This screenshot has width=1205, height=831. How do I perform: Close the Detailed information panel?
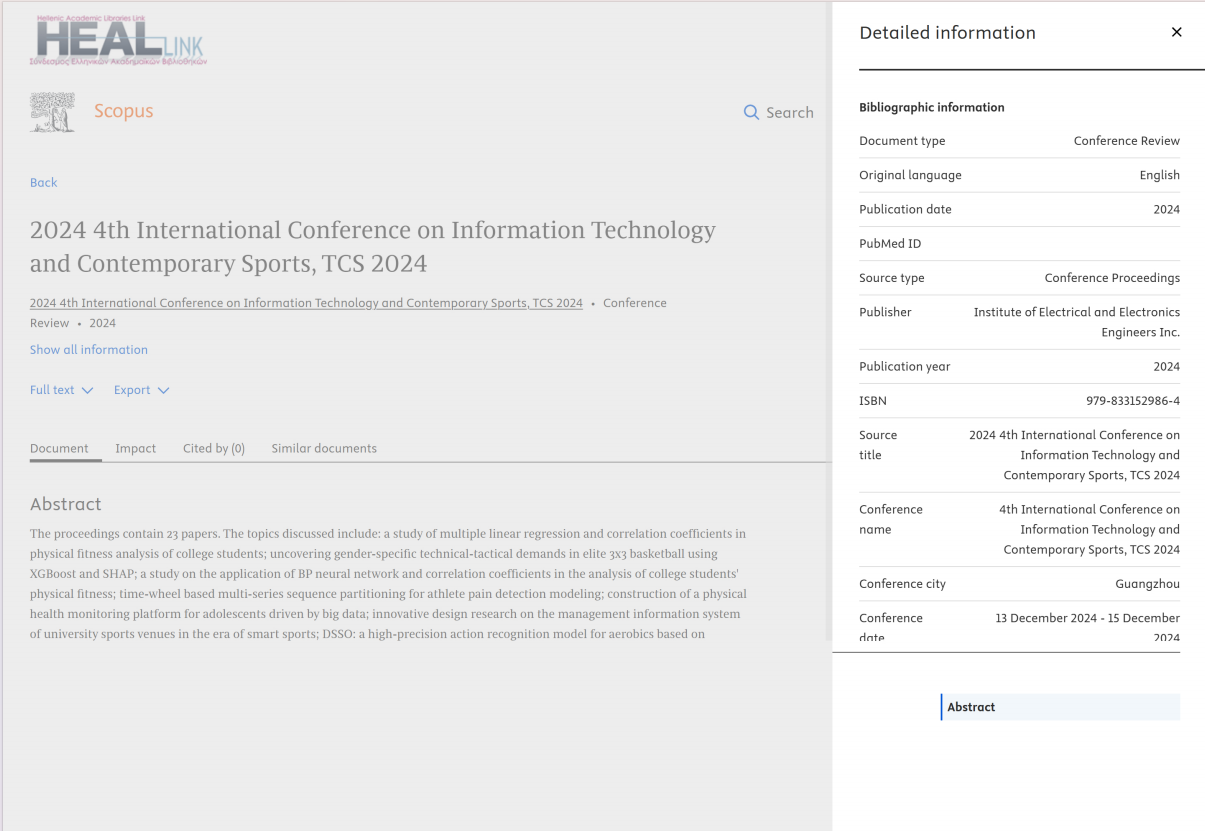coord(1176,32)
